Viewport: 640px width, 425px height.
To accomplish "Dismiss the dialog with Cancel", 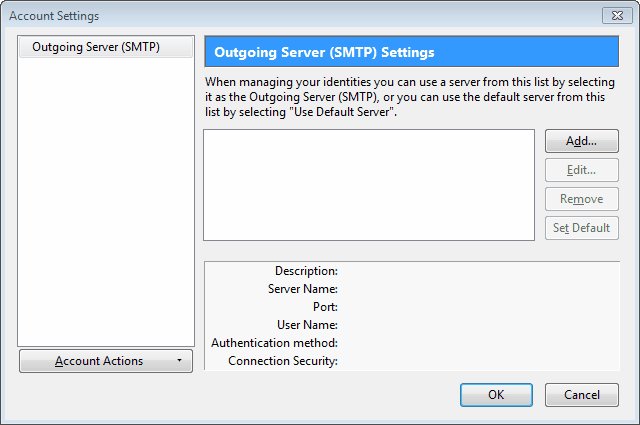I will click(582, 395).
